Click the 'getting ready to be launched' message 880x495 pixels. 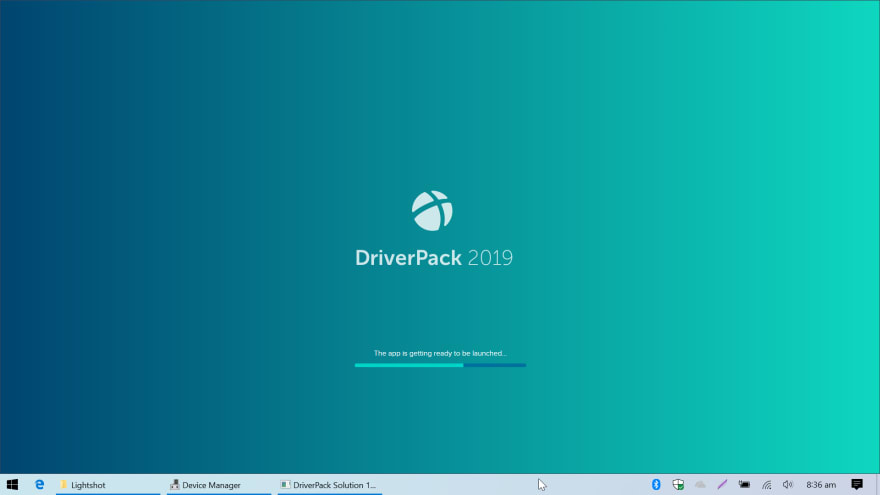point(440,353)
